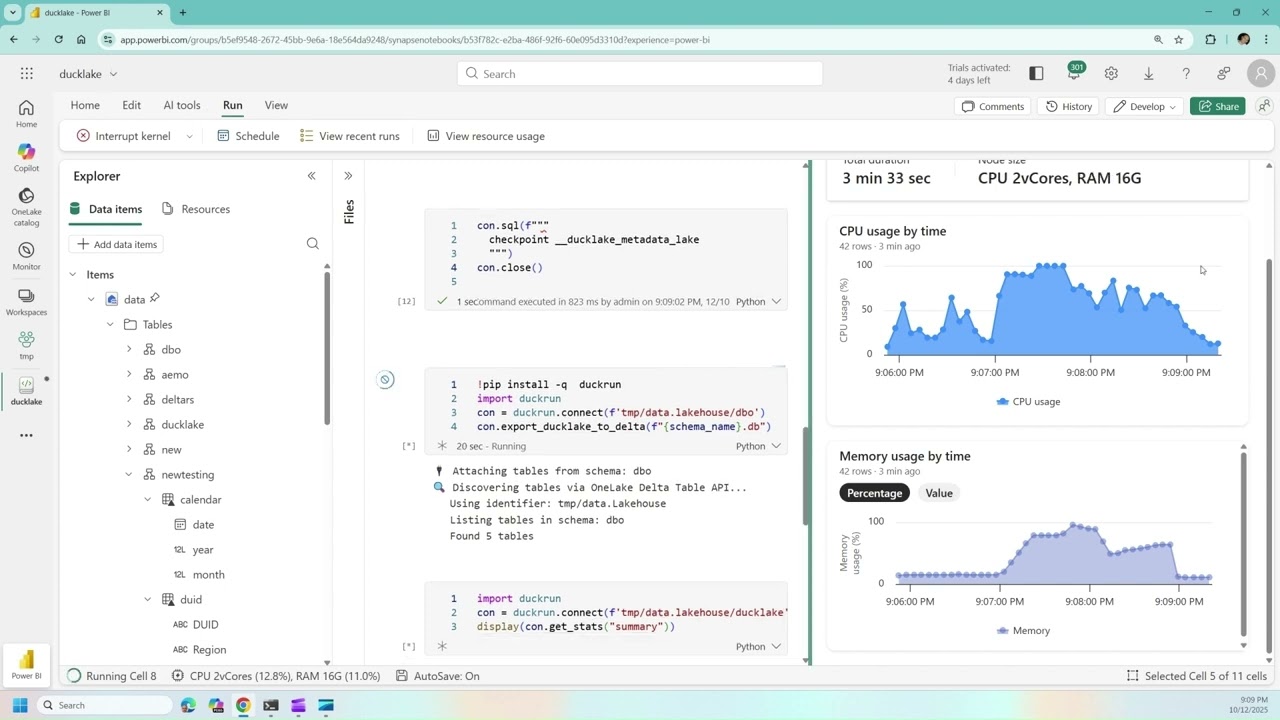Collapse the Tables folder
1280x720 pixels.
click(110, 324)
